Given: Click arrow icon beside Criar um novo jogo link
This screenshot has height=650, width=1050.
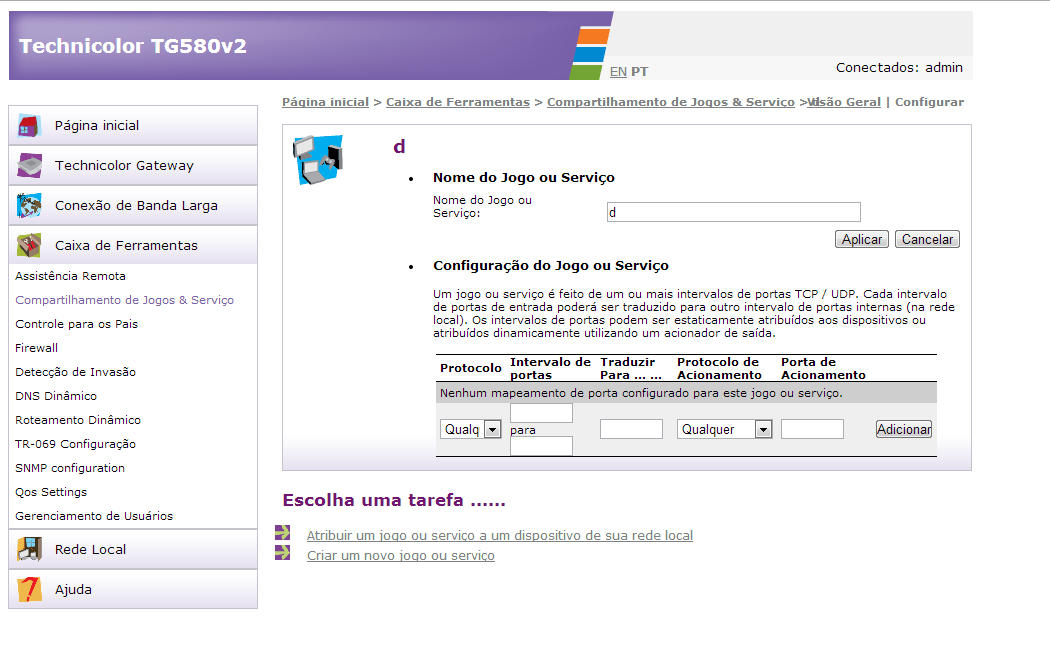Looking at the screenshot, I should coord(283,553).
